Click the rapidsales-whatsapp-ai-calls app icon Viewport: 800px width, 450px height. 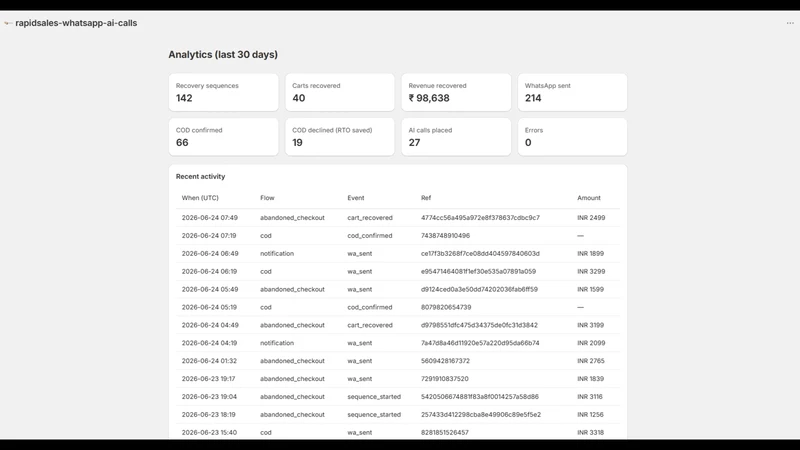pyautogui.click(x=8, y=23)
